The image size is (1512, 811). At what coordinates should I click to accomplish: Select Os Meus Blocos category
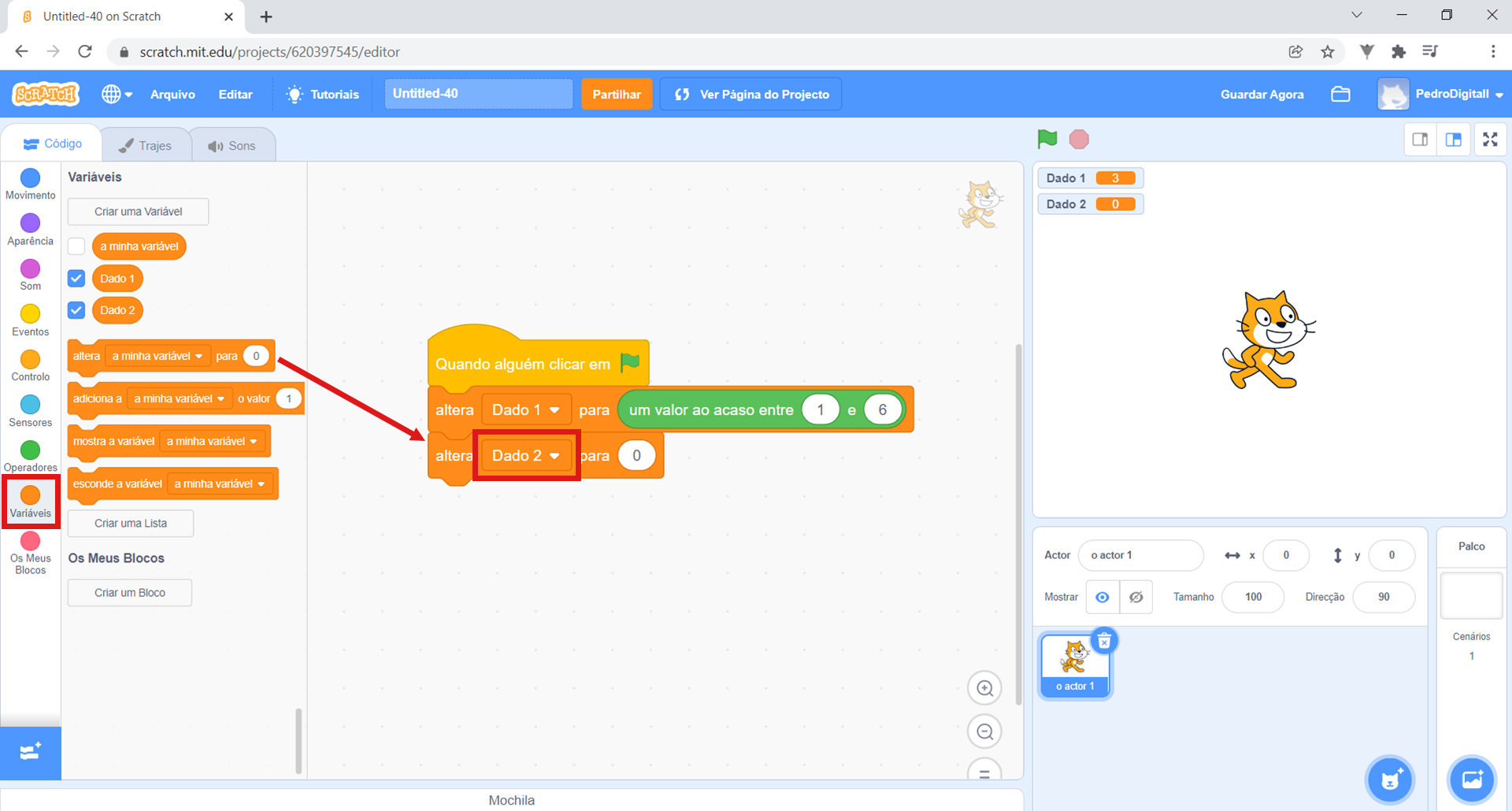click(30, 553)
